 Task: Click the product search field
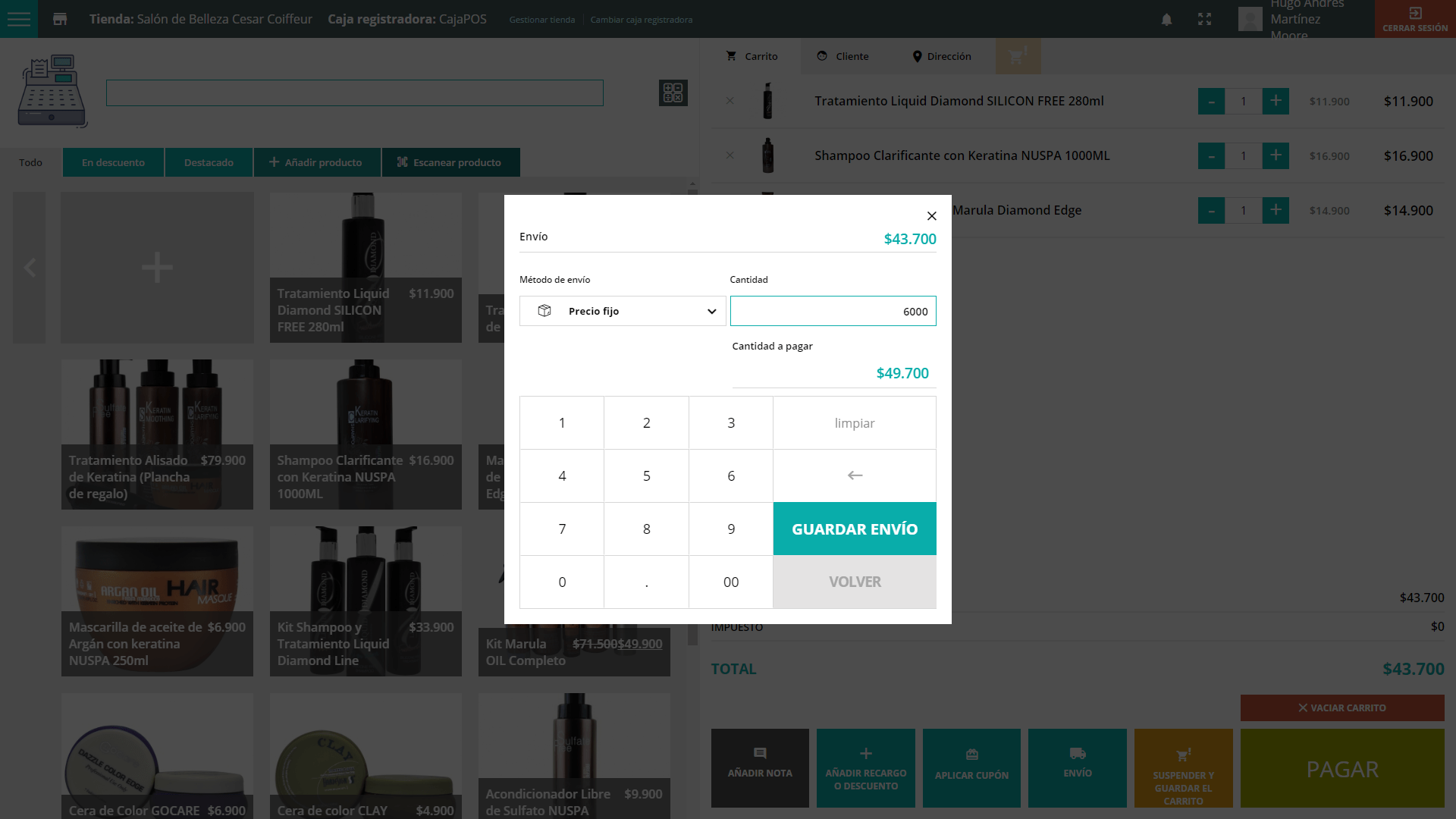[x=354, y=93]
